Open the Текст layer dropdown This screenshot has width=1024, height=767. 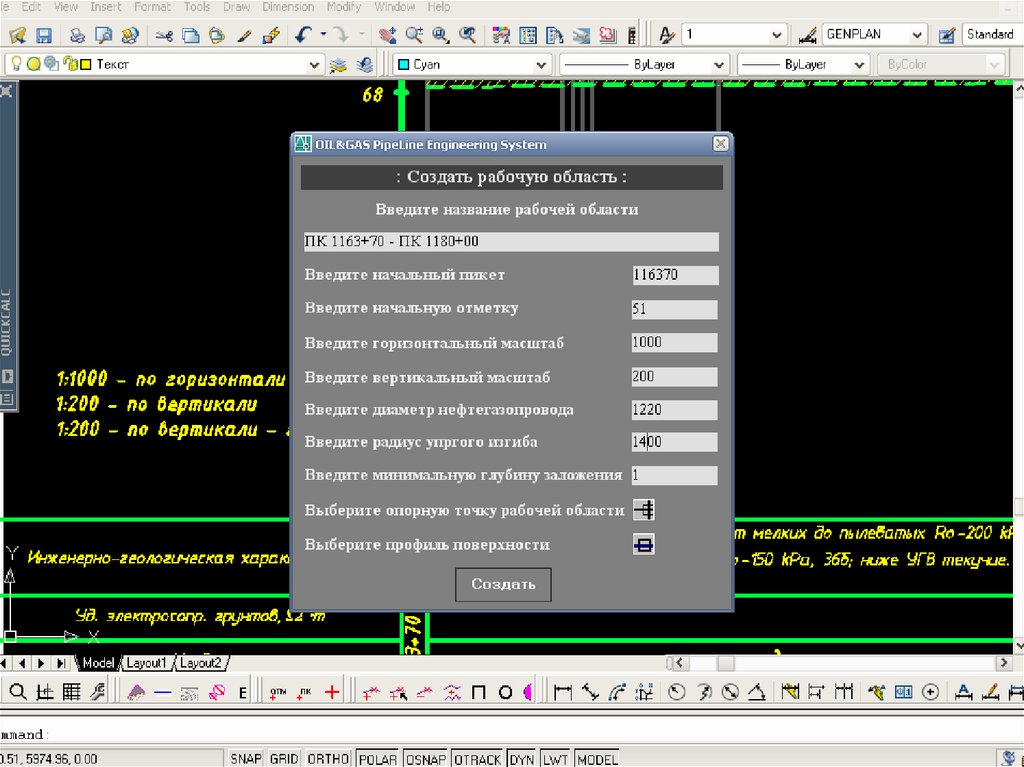coord(314,65)
